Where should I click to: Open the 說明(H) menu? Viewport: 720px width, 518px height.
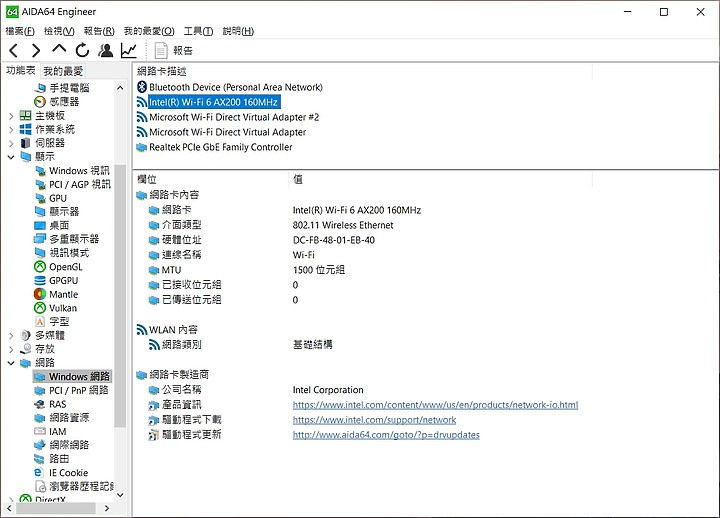(x=238, y=31)
